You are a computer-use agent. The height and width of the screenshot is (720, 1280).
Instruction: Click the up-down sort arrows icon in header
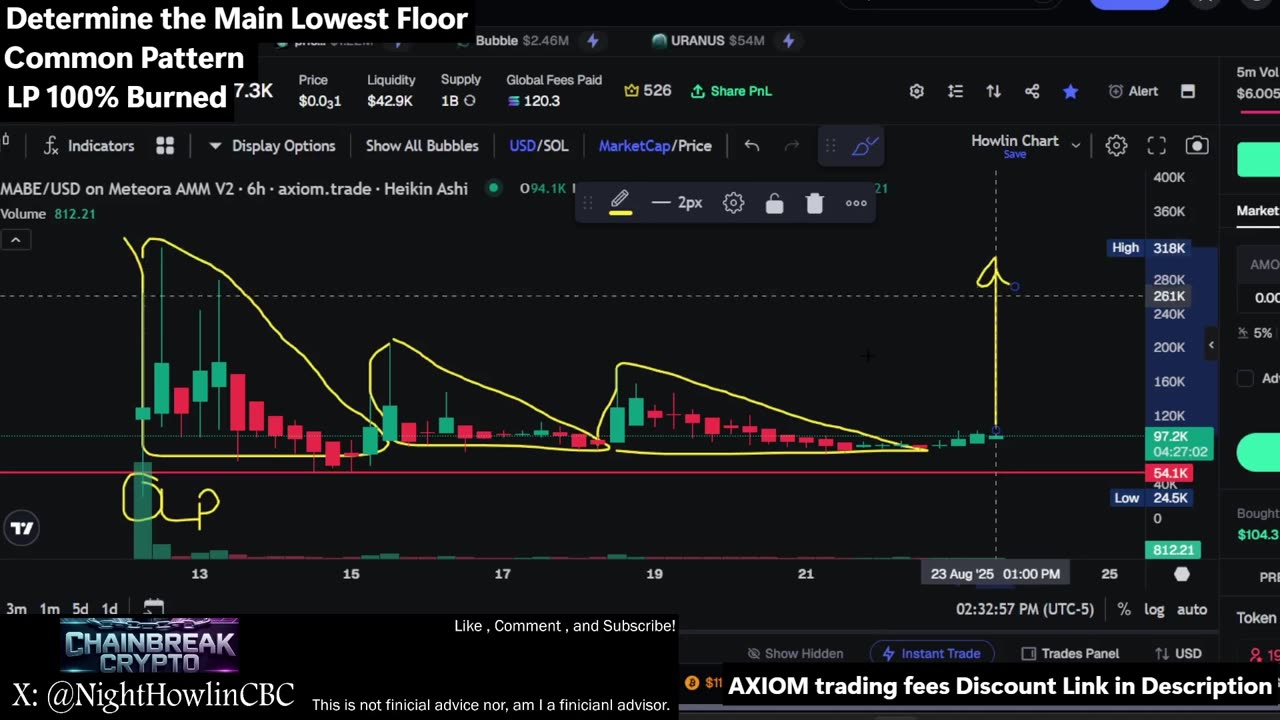(x=993, y=91)
